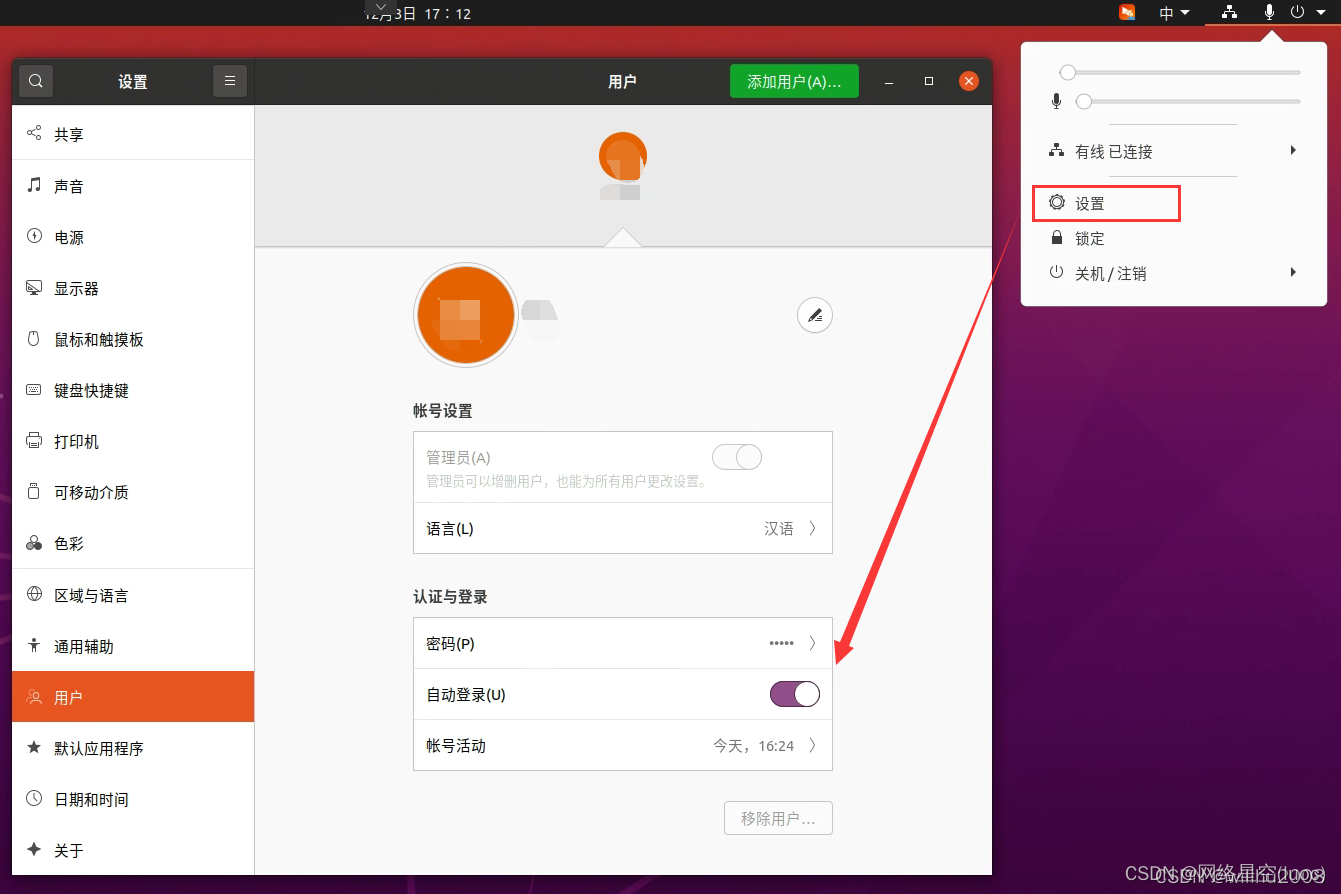Click the Universal Access icon

click(x=34, y=645)
